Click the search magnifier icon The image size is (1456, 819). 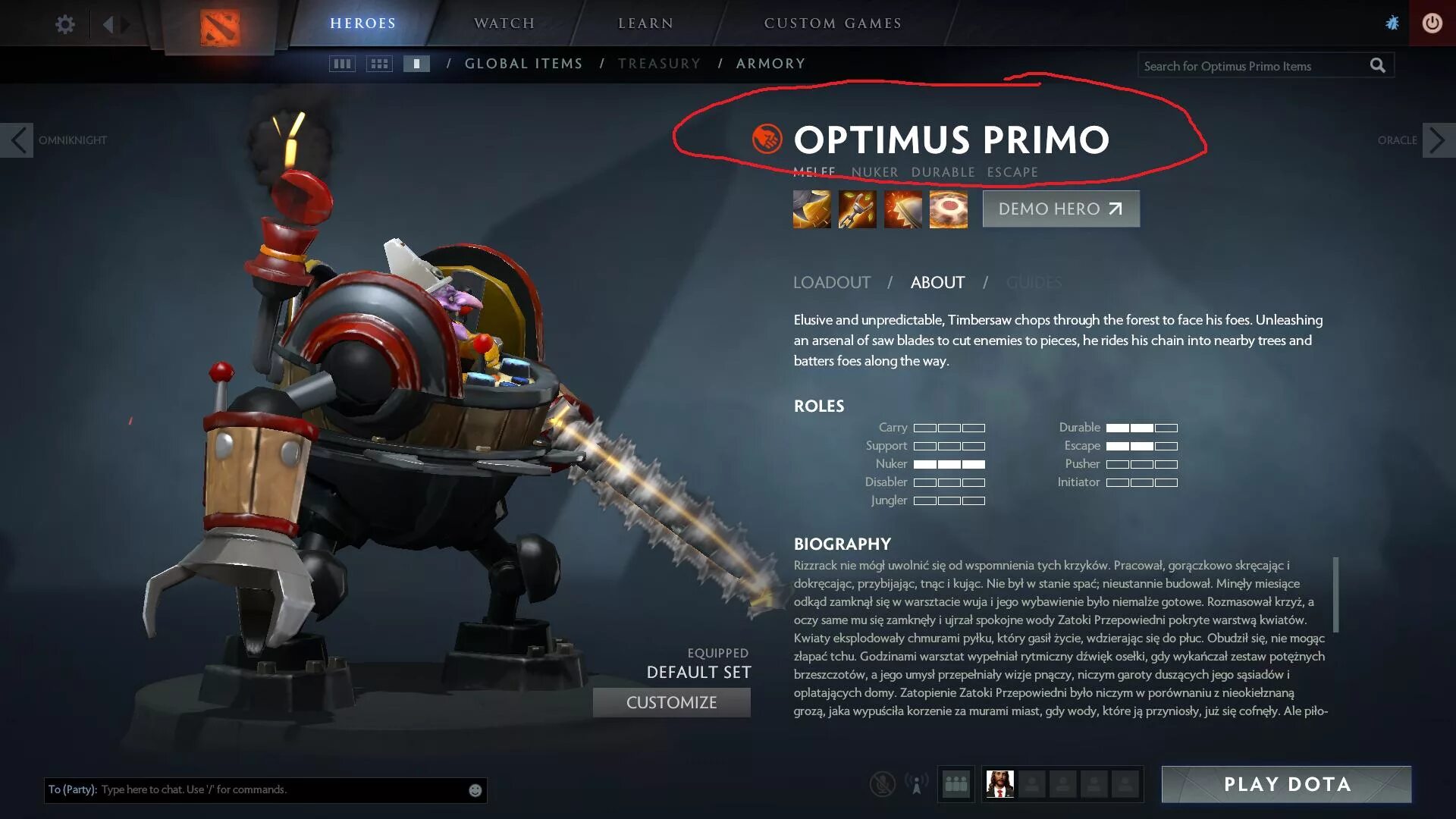tap(1377, 65)
